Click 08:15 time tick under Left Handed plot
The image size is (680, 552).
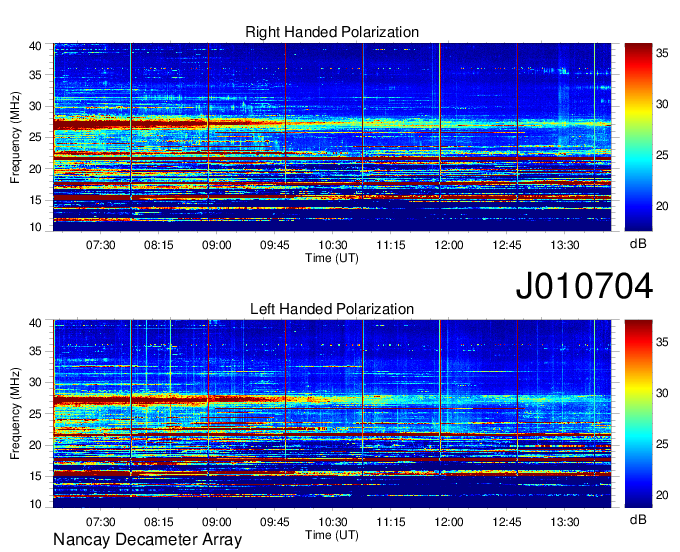pos(159,522)
